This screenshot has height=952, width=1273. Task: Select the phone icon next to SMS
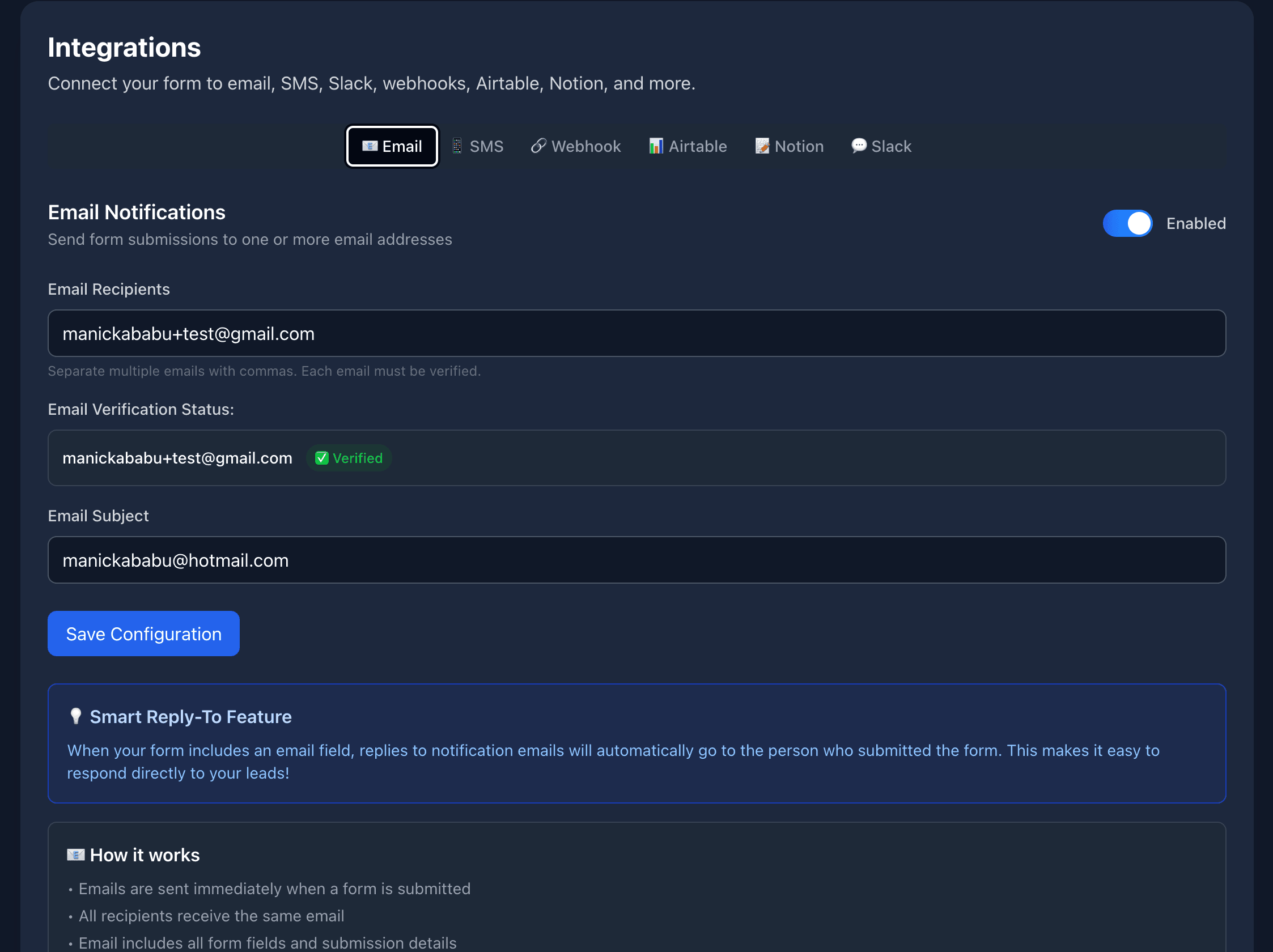coord(457,146)
